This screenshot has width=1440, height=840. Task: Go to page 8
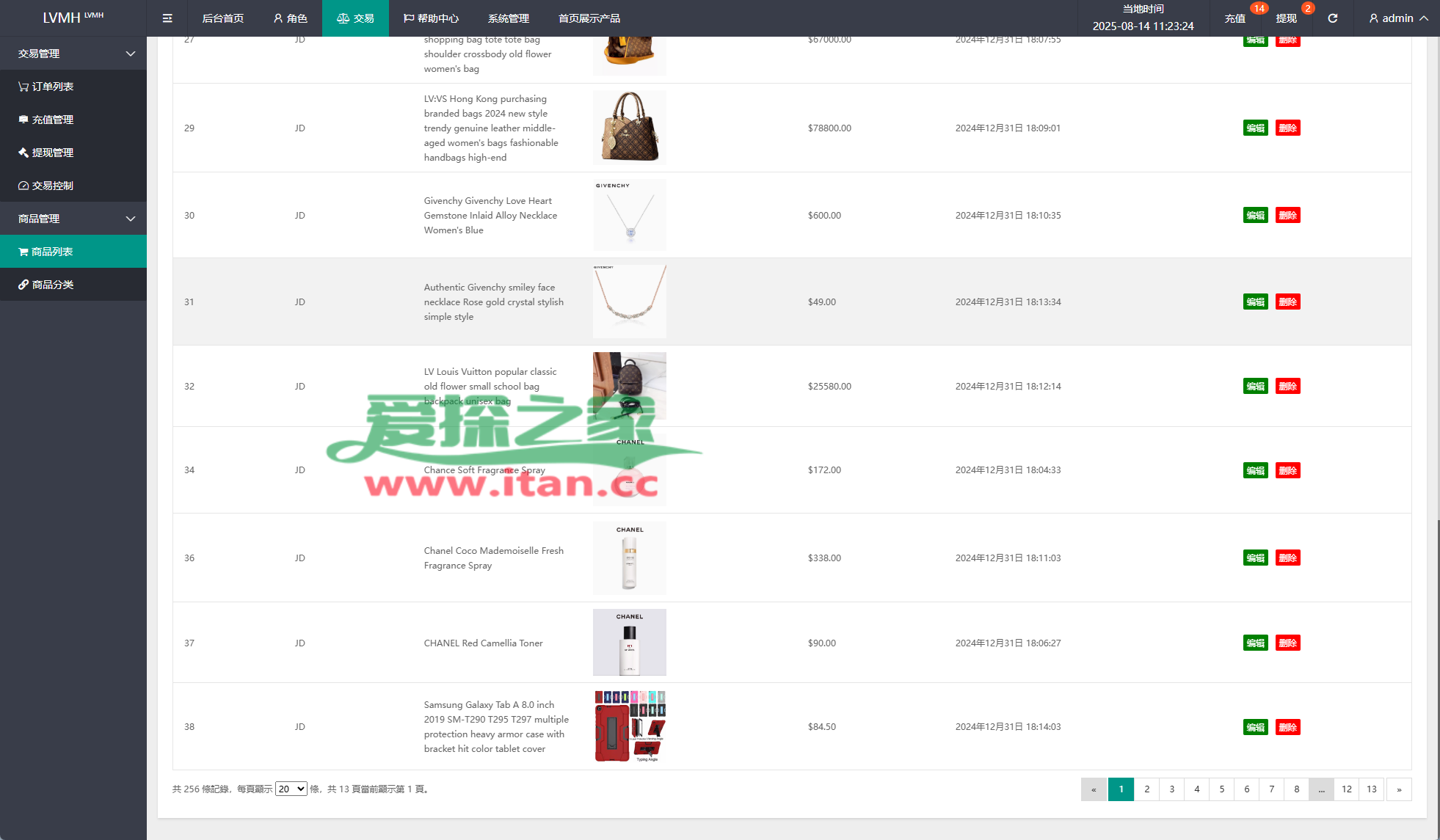pos(1296,789)
